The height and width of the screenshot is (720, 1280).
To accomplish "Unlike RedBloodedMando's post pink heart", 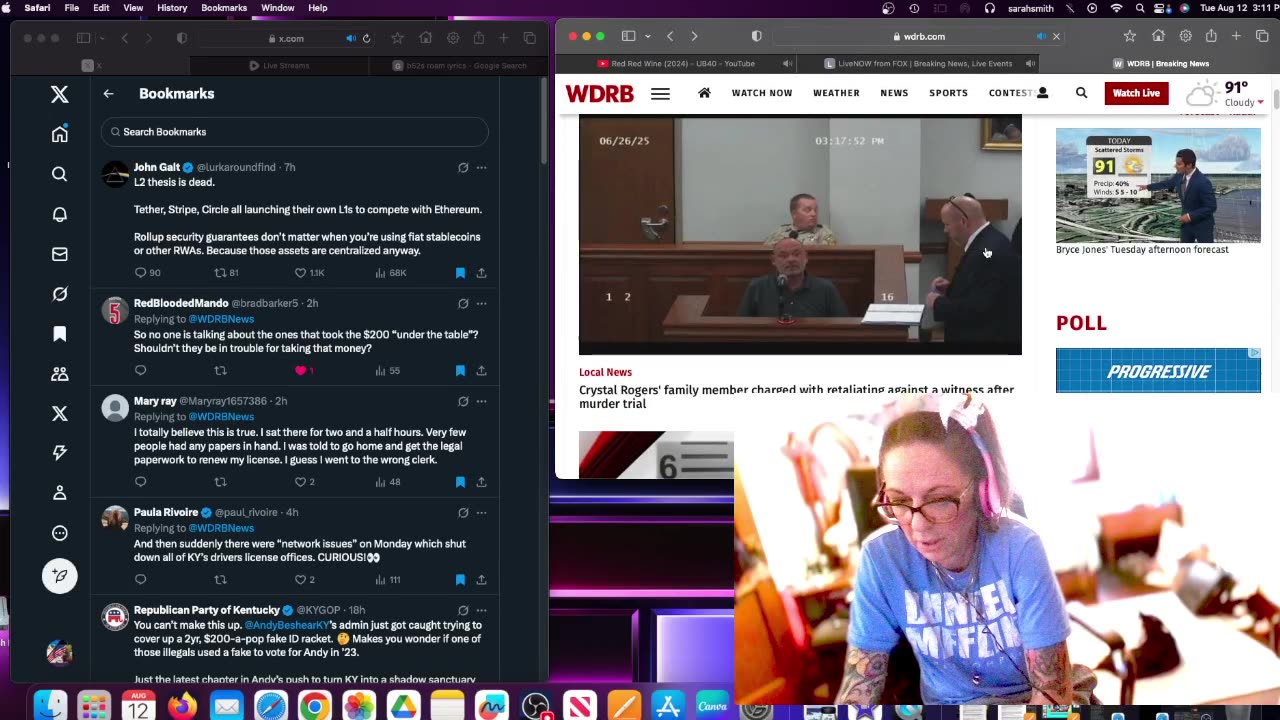I will click(x=300, y=371).
